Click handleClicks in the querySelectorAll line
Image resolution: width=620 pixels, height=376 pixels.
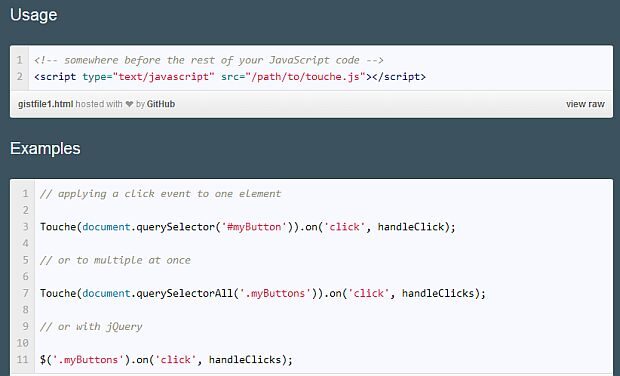click(438, 293)
